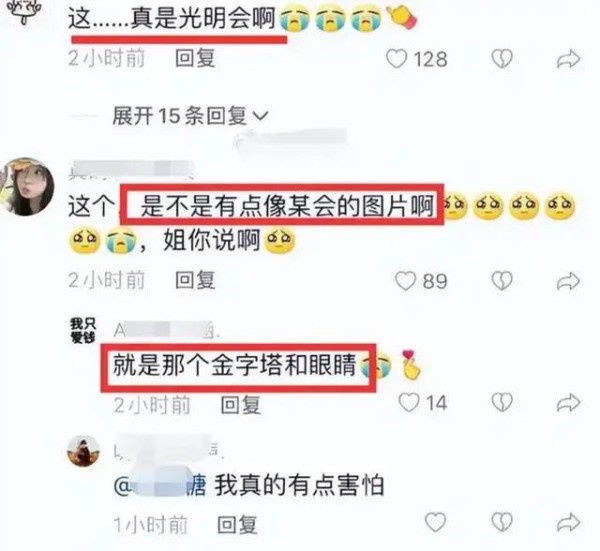Open the 我只爱钱 avatar profile
The image size is (600, 551).
click(x=83, y=330)
